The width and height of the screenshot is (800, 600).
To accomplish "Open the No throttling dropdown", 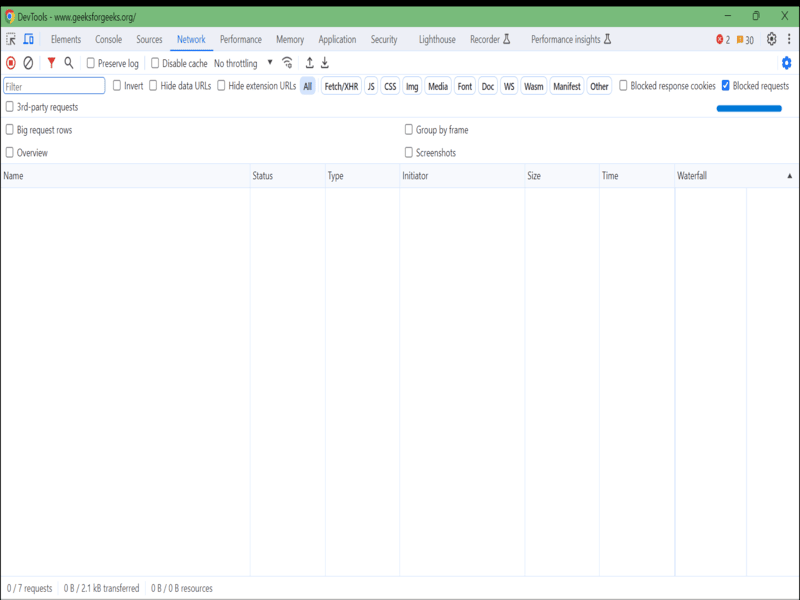I will tap(243, 63).
